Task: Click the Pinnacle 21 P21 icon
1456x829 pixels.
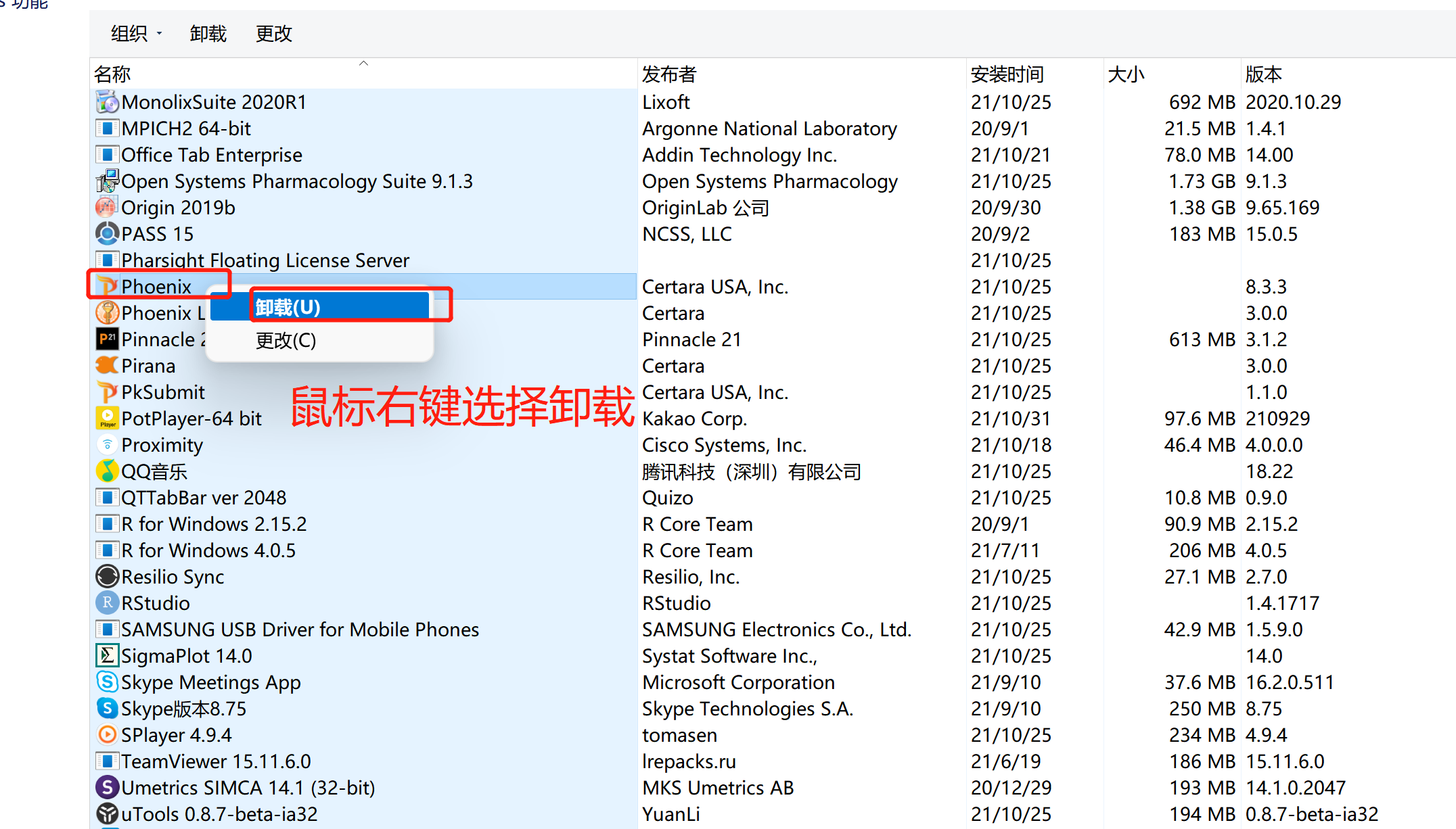Action: click(x=107, y=339)
